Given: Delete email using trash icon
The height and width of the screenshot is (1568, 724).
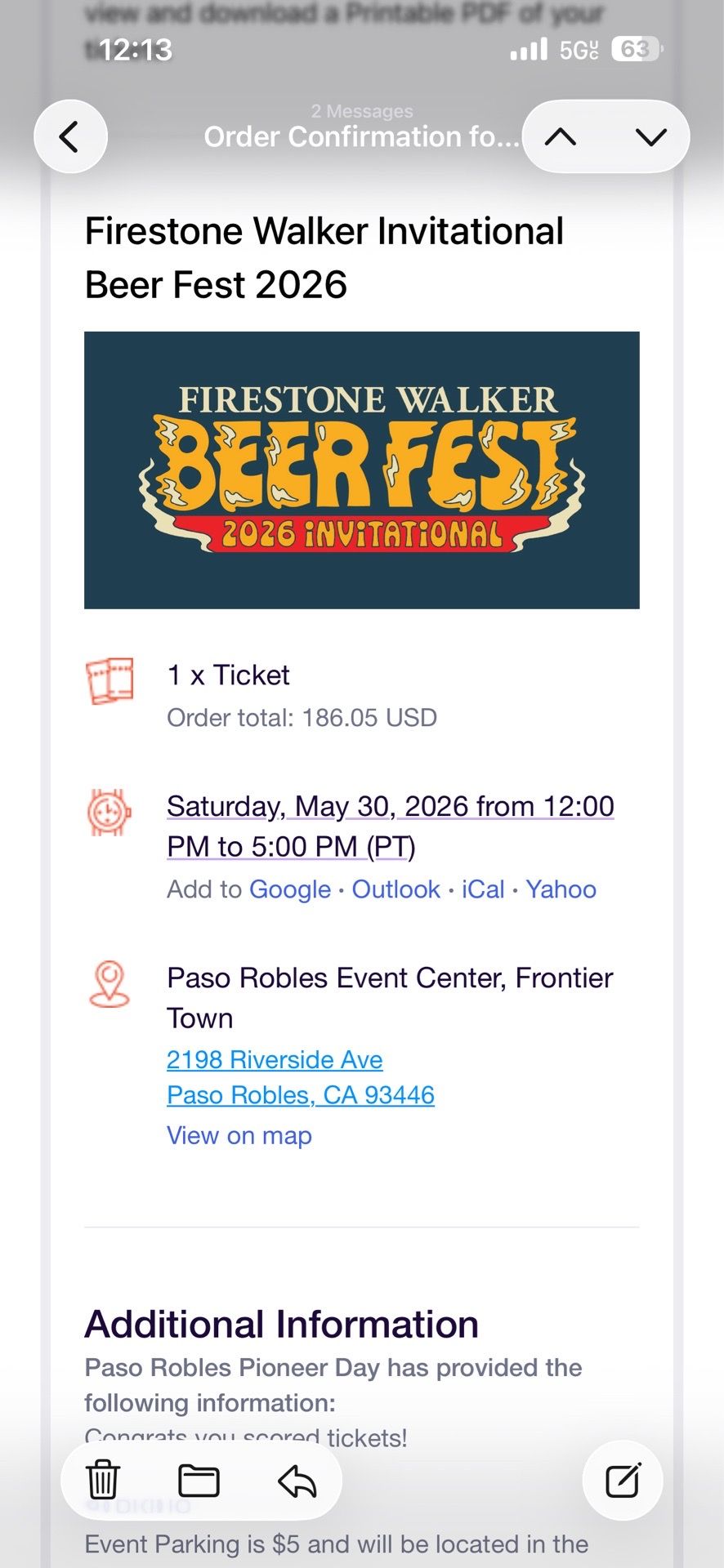Looking at the screenshot, I should [103, 1480].
